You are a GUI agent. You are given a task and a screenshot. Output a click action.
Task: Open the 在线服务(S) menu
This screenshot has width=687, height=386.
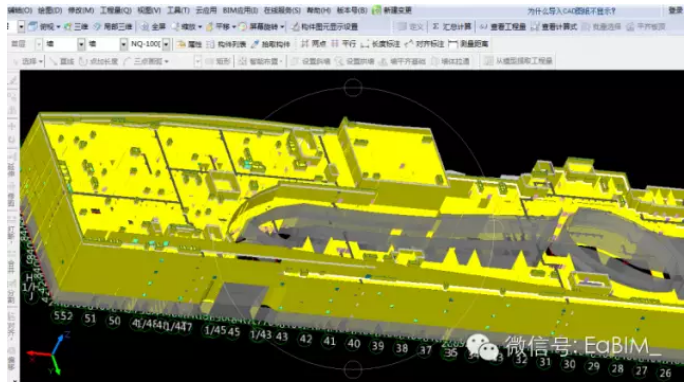pos(282,10)
